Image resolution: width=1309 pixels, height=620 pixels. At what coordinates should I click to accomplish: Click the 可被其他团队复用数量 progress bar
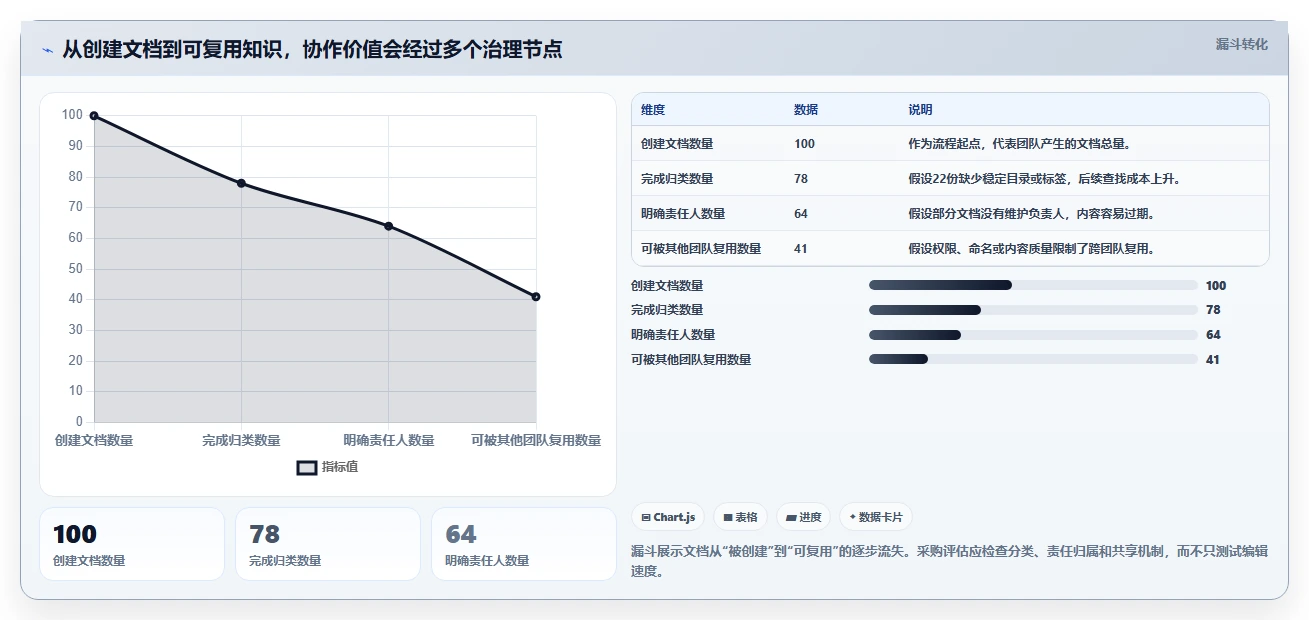(x=1033, y=360)
